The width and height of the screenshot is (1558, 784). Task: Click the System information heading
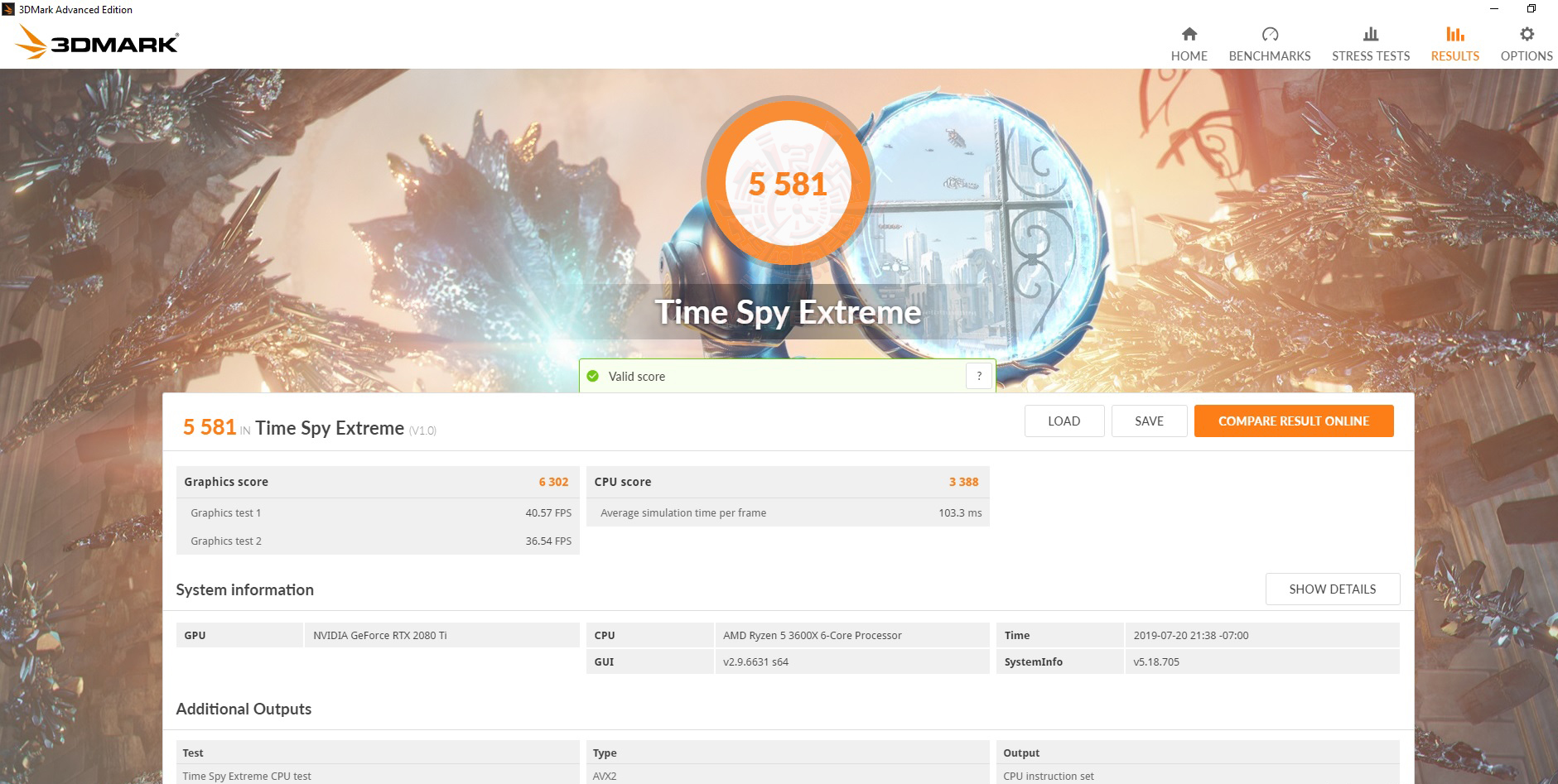pos(244,589)
